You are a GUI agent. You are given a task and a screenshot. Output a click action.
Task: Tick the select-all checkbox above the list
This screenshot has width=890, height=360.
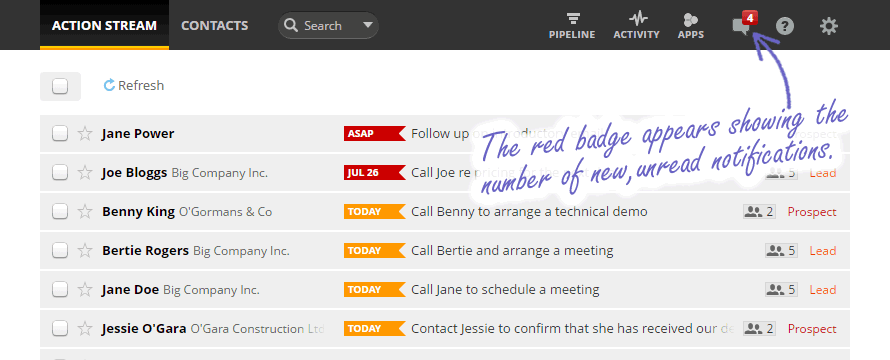(60, 86)
